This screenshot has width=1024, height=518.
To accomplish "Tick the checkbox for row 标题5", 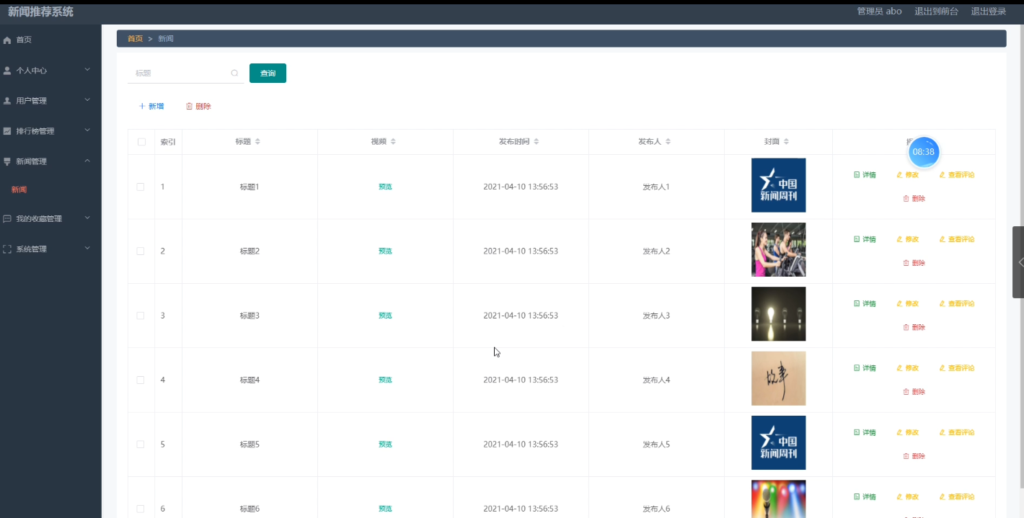I will tap(140, 444).
